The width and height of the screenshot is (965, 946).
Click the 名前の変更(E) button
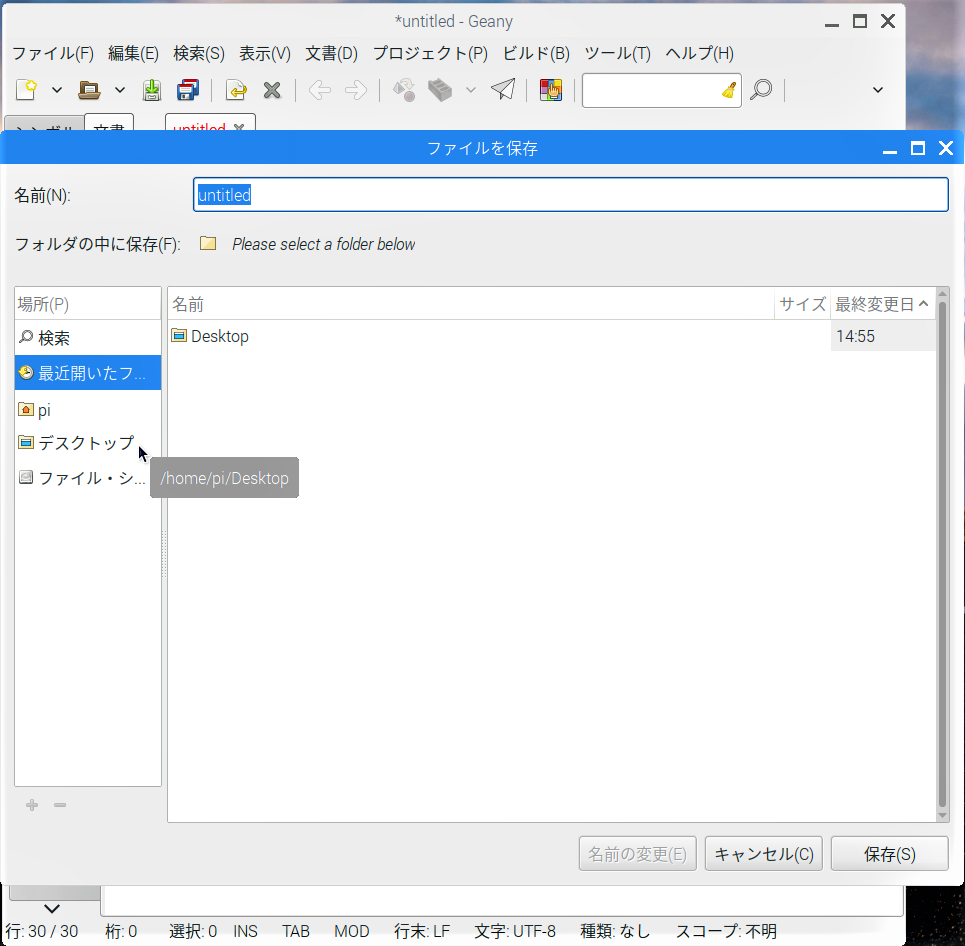point(638,854)
